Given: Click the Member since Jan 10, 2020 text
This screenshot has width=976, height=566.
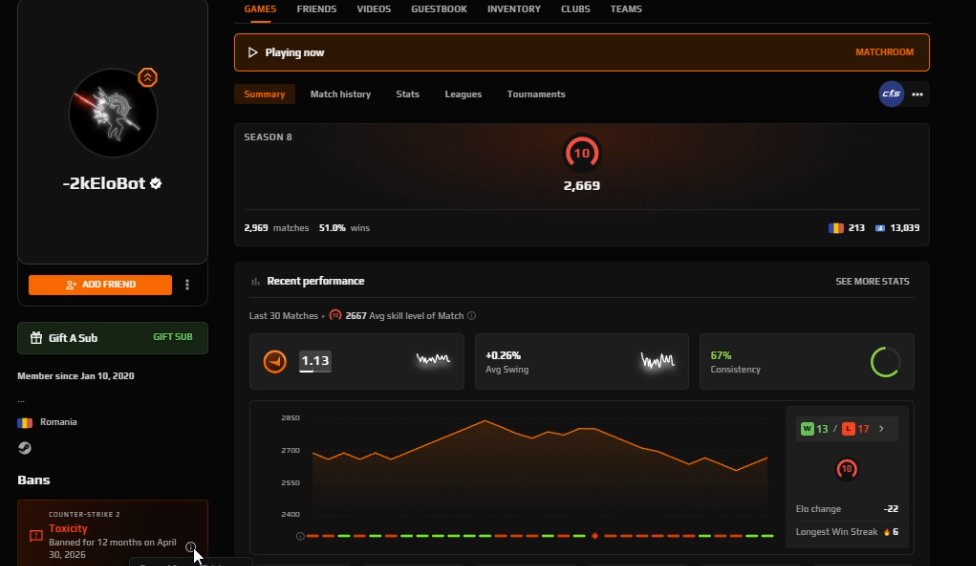Looking at the screenshot, I should 75,376.
